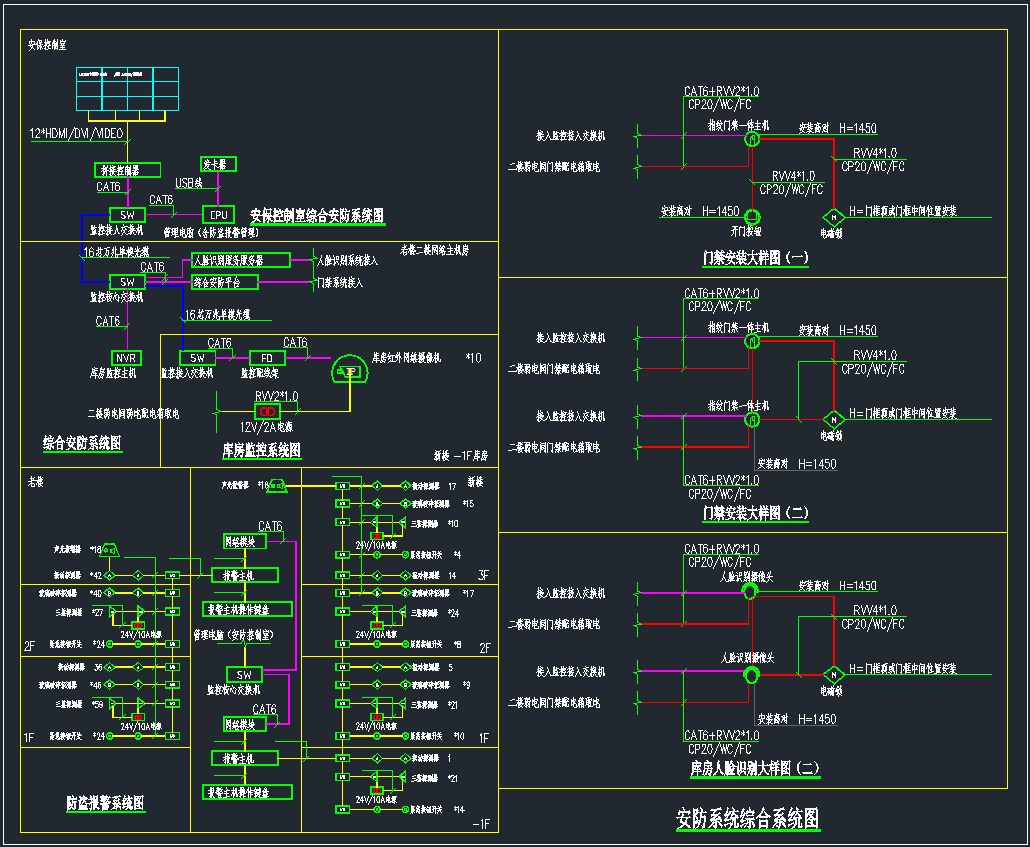Click the 拼接控制器 block
Screen dimensions: 1030x847
point(129,170)
